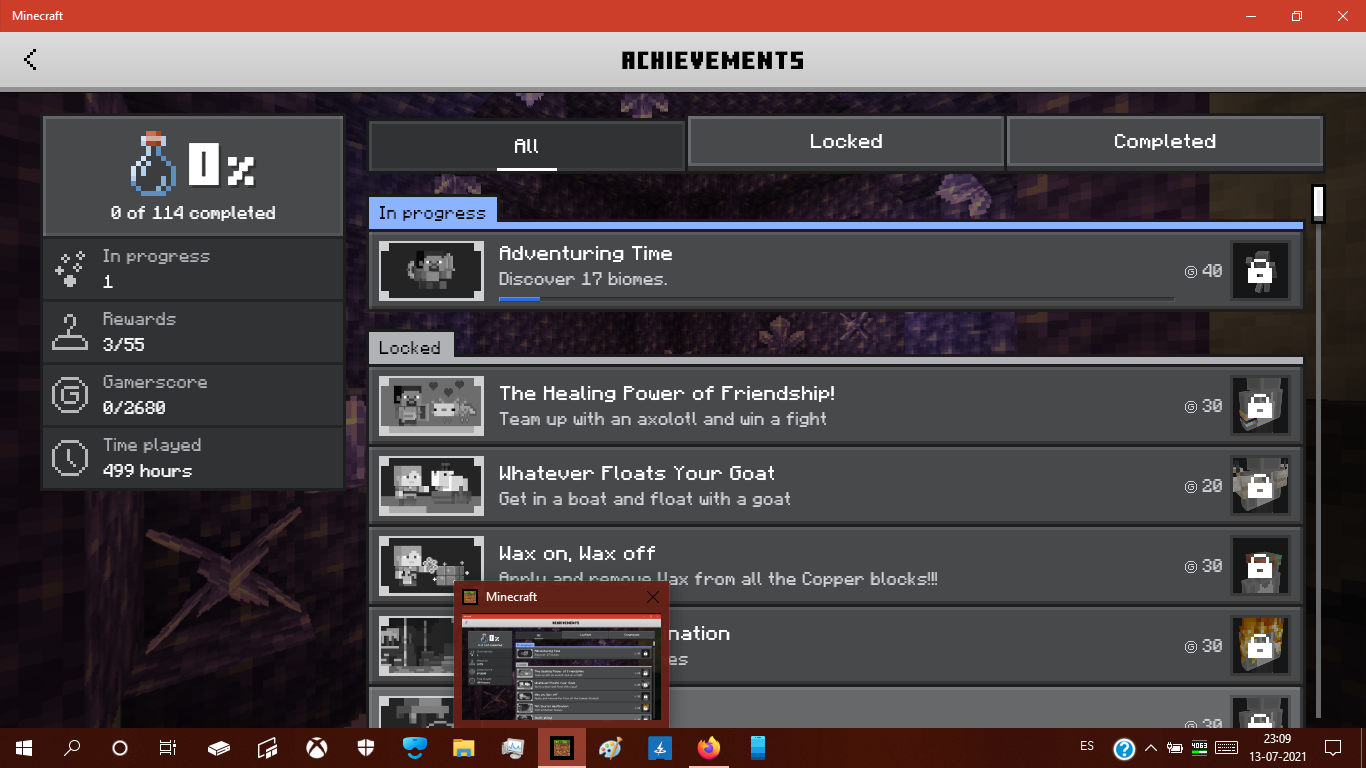The width and height of the screenshot is (1366, 768).
Task: Click the '499 hours' time played text
Action: pyautogui.click(x=147, y=471)
